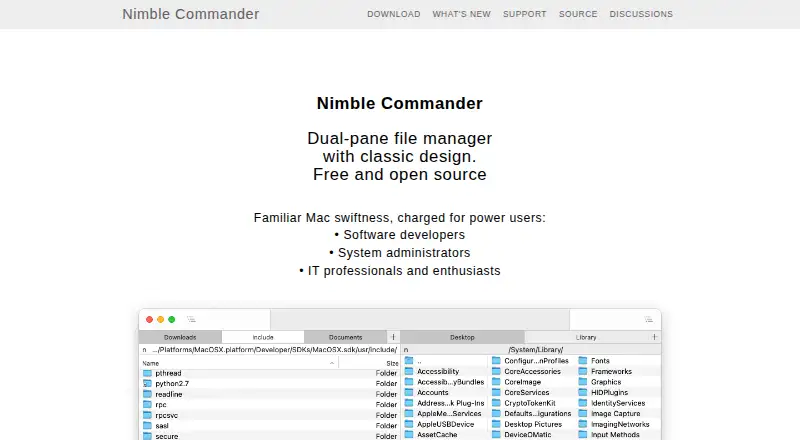The height and width of the screenshot is (440, 800).
Task: Switch to the Documents tab
Action: click(x=345, y=337)
